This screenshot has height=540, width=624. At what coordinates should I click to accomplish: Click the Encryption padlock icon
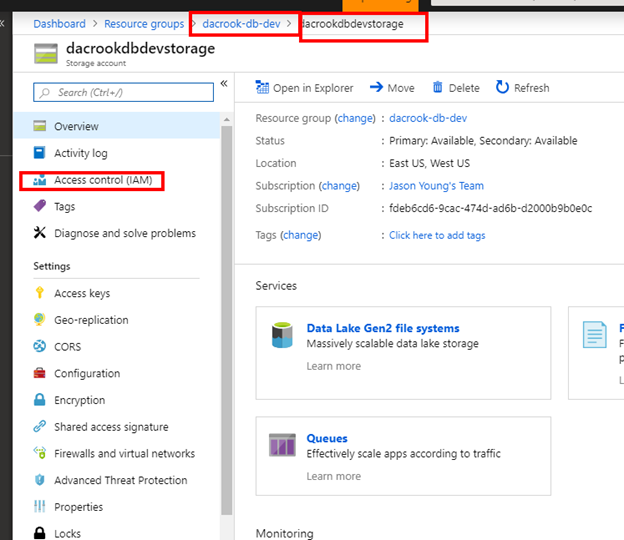(x=39, y=400)
